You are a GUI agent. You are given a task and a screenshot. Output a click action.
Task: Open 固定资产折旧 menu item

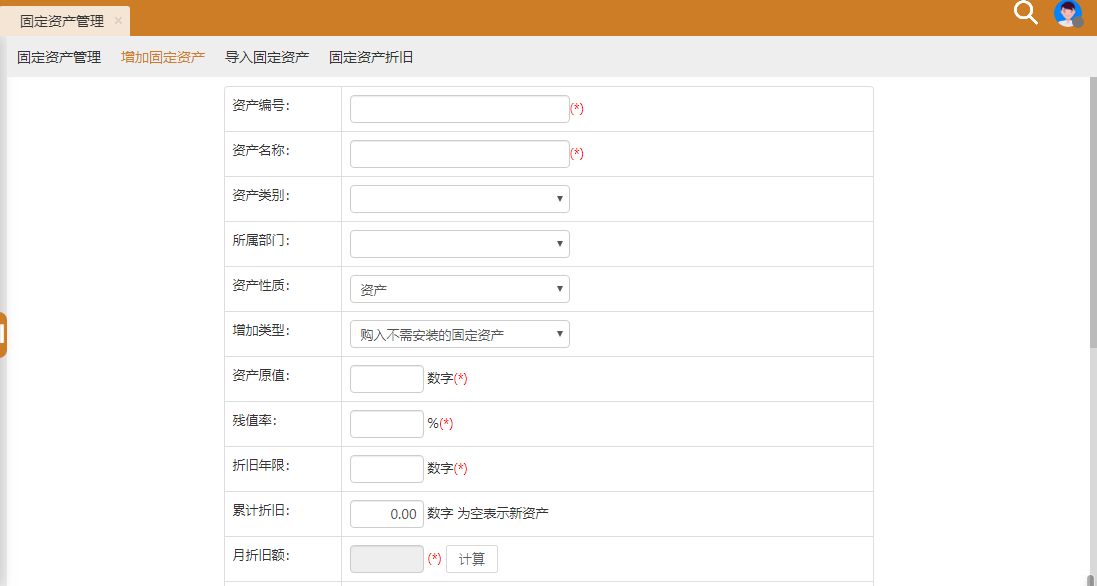click(x=371, y=57)
